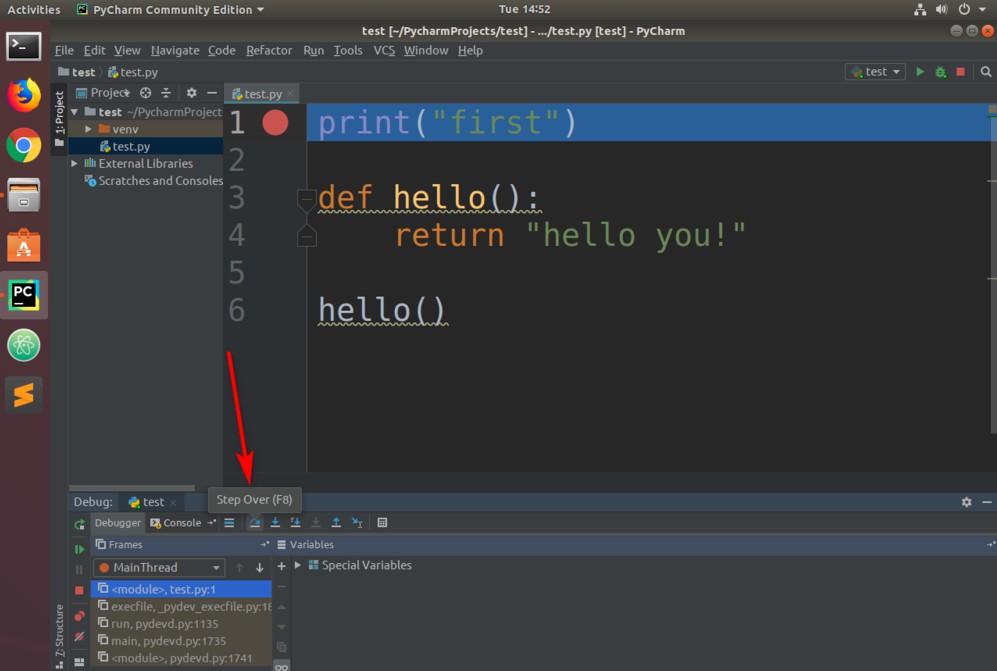
Task: Expand Special Variables node
Action: pyautogui.click(x=298, y=565)
